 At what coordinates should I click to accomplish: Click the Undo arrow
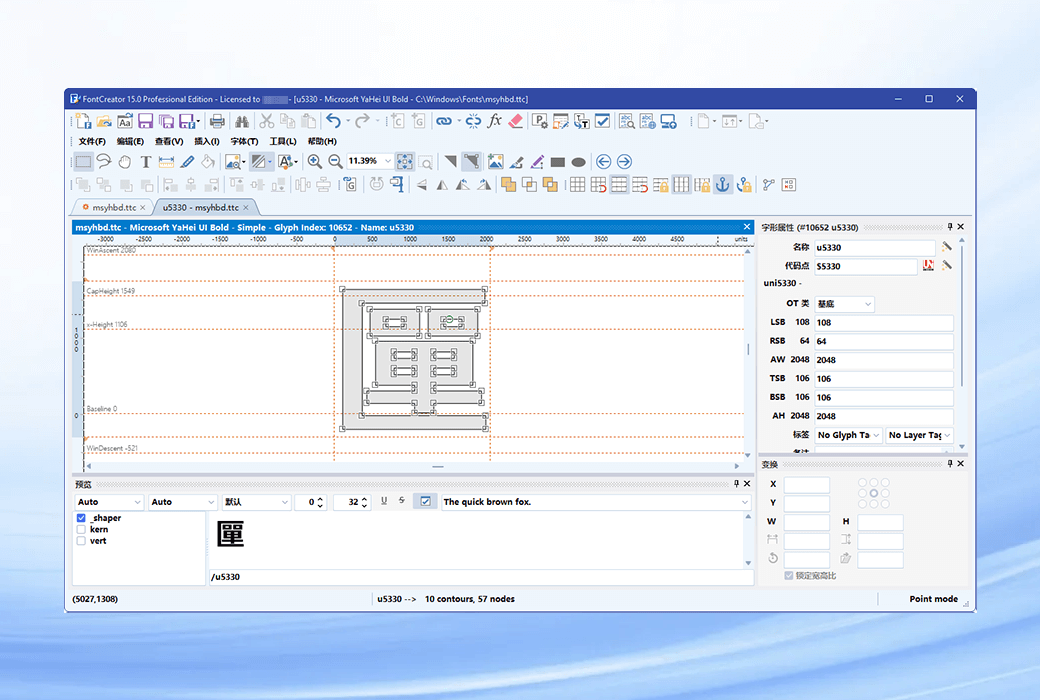pyautogui.click(x=334, y=121)
